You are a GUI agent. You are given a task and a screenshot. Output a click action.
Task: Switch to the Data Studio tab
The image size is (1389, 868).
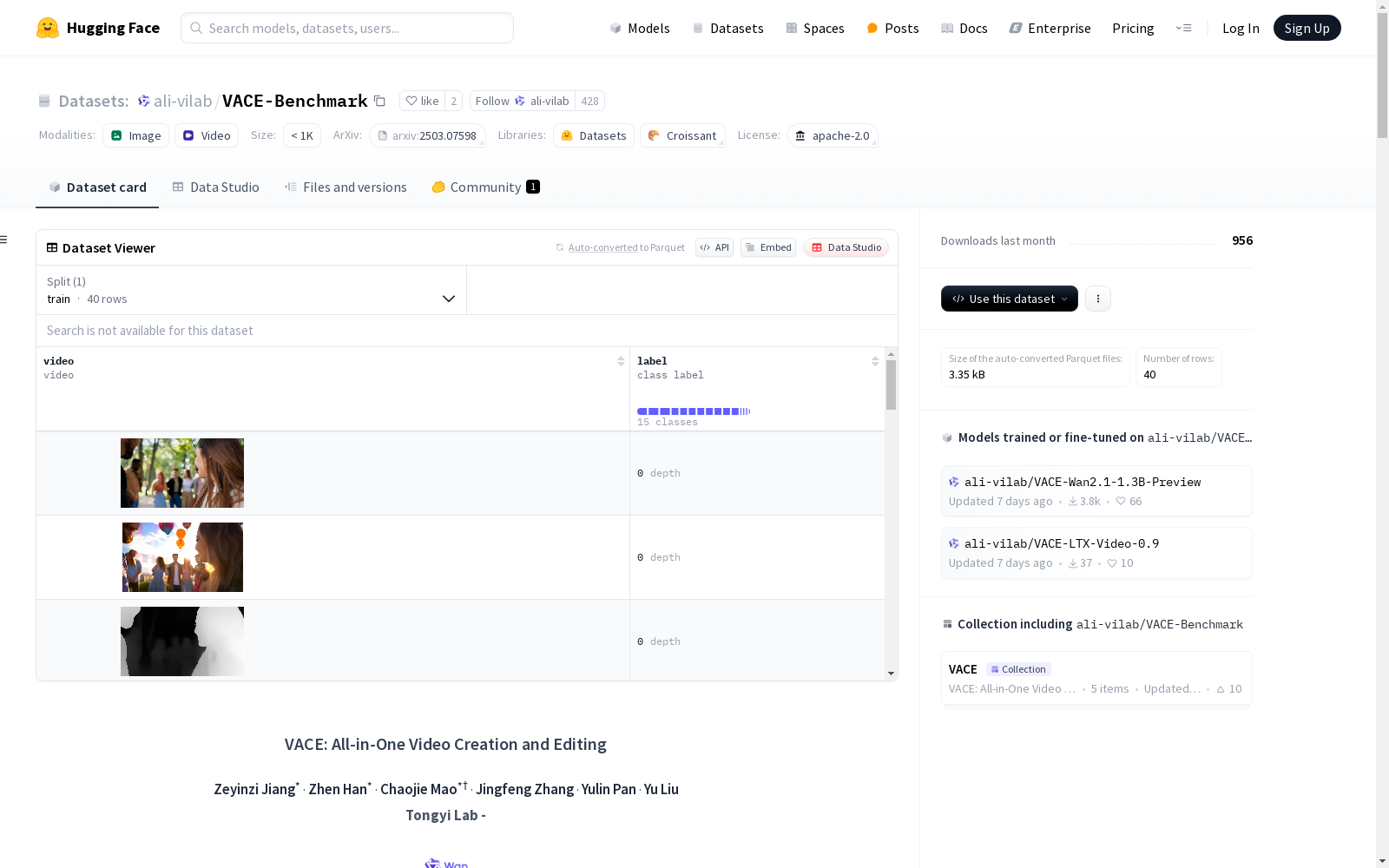click(216, 187)
